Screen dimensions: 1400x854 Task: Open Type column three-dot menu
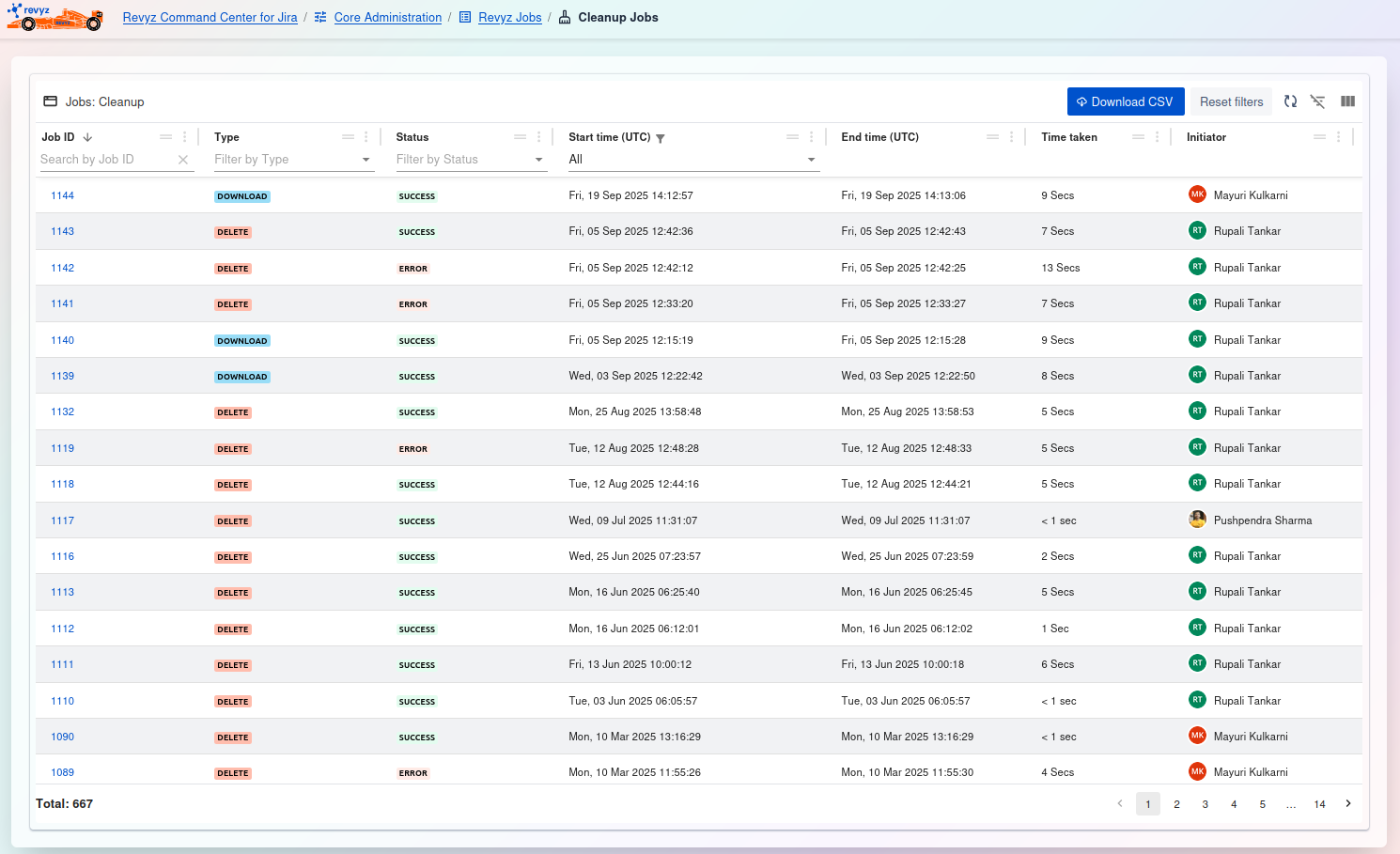[366, 137]
